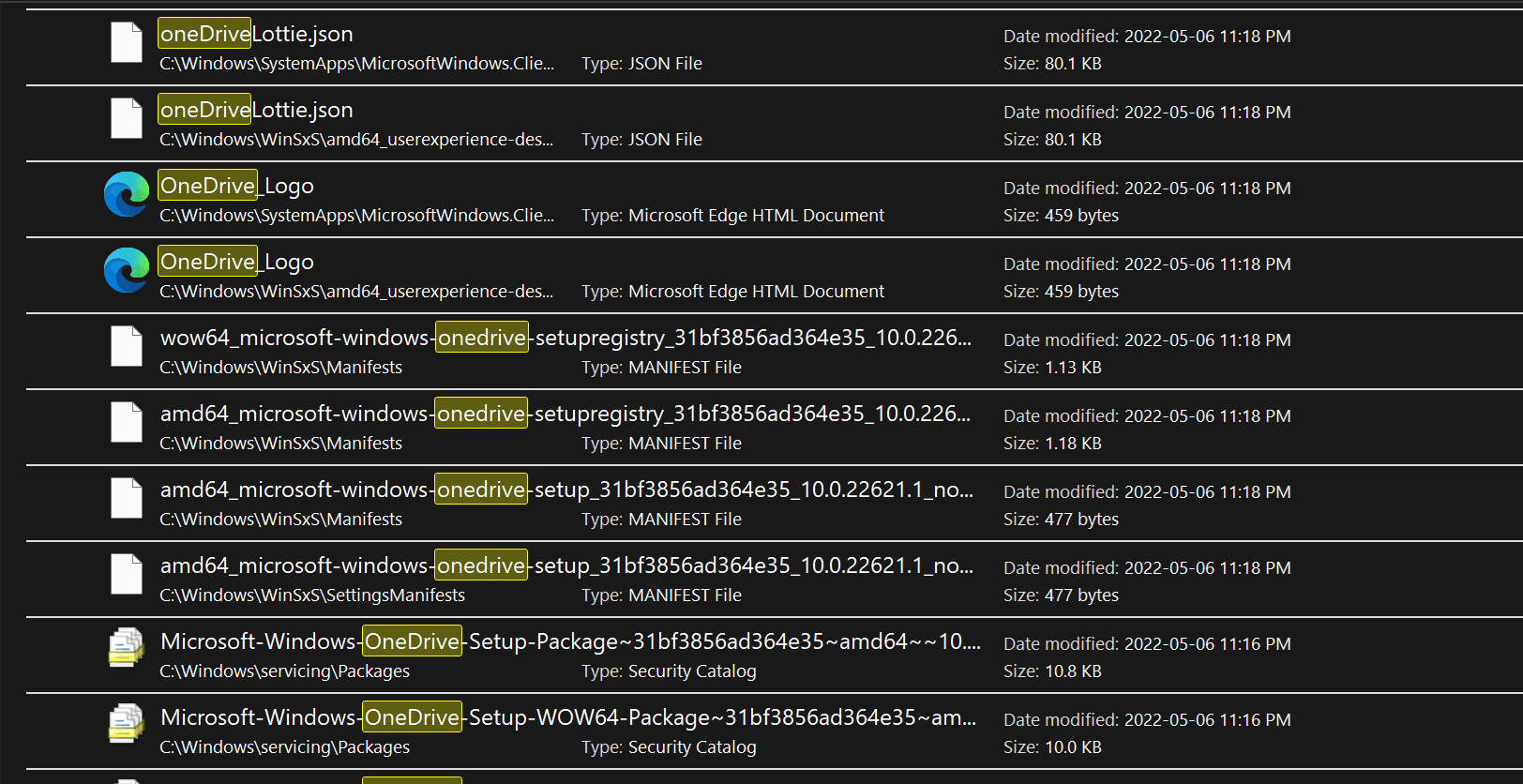Click file icon of amd64 onedrive-setup in WinSxS\Manifests
The width and height of the screenshot is (1523, 784).
(x=127, y=498)
